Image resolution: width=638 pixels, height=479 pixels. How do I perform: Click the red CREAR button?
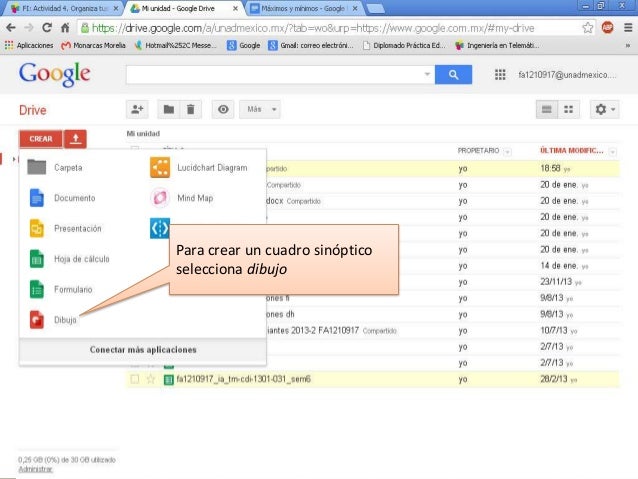[41, 139]
